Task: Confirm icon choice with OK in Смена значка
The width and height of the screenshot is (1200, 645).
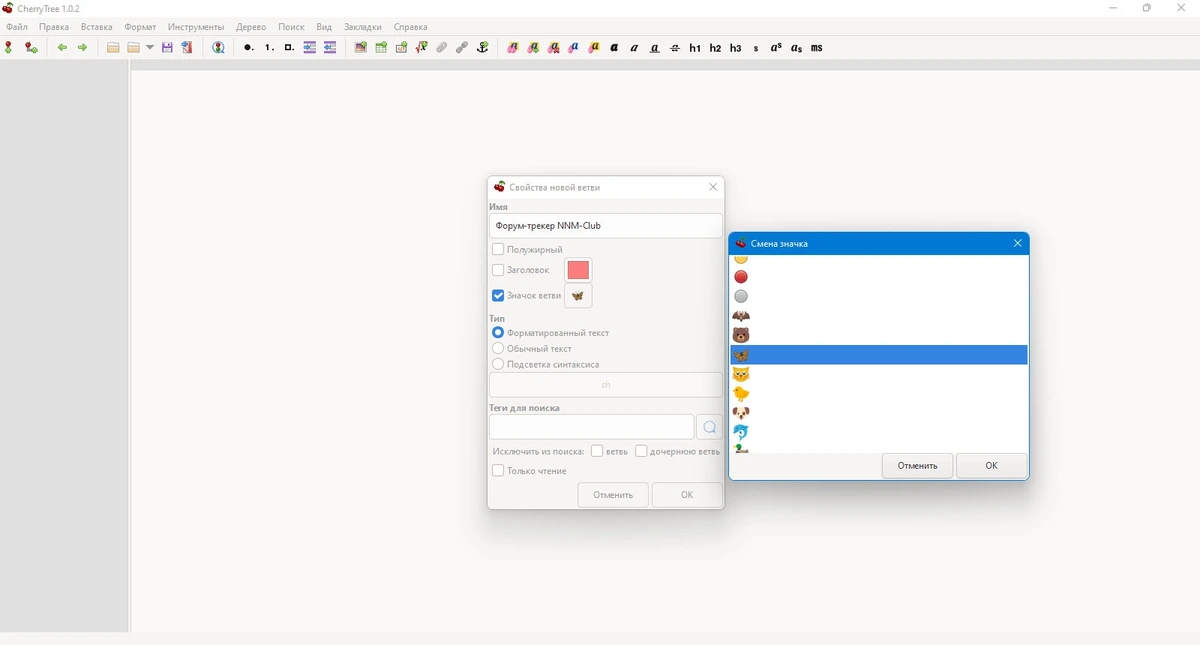Action: (992, 466)
